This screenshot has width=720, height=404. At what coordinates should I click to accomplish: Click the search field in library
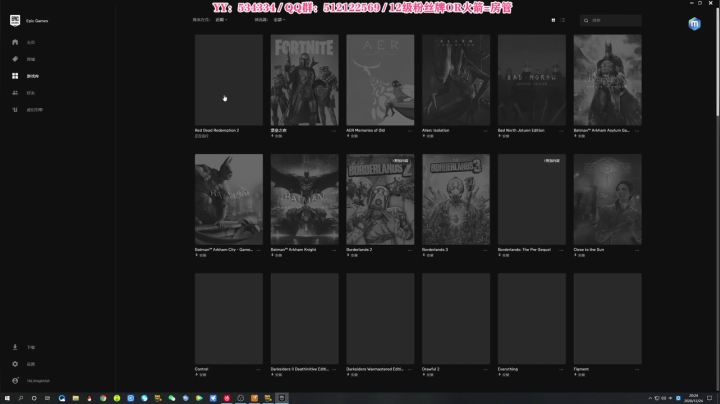[611, 20]
